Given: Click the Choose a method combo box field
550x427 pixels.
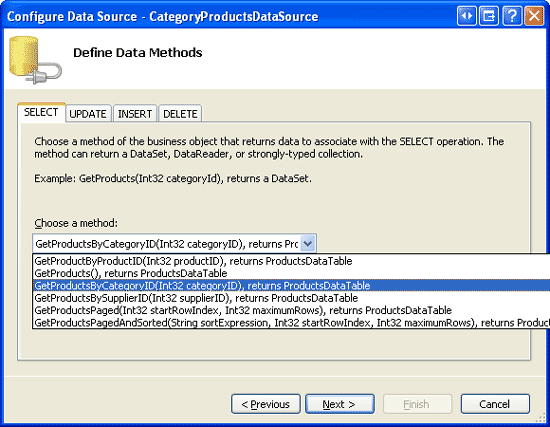Looking at the screenshot, I should click(x=174, y=243).
